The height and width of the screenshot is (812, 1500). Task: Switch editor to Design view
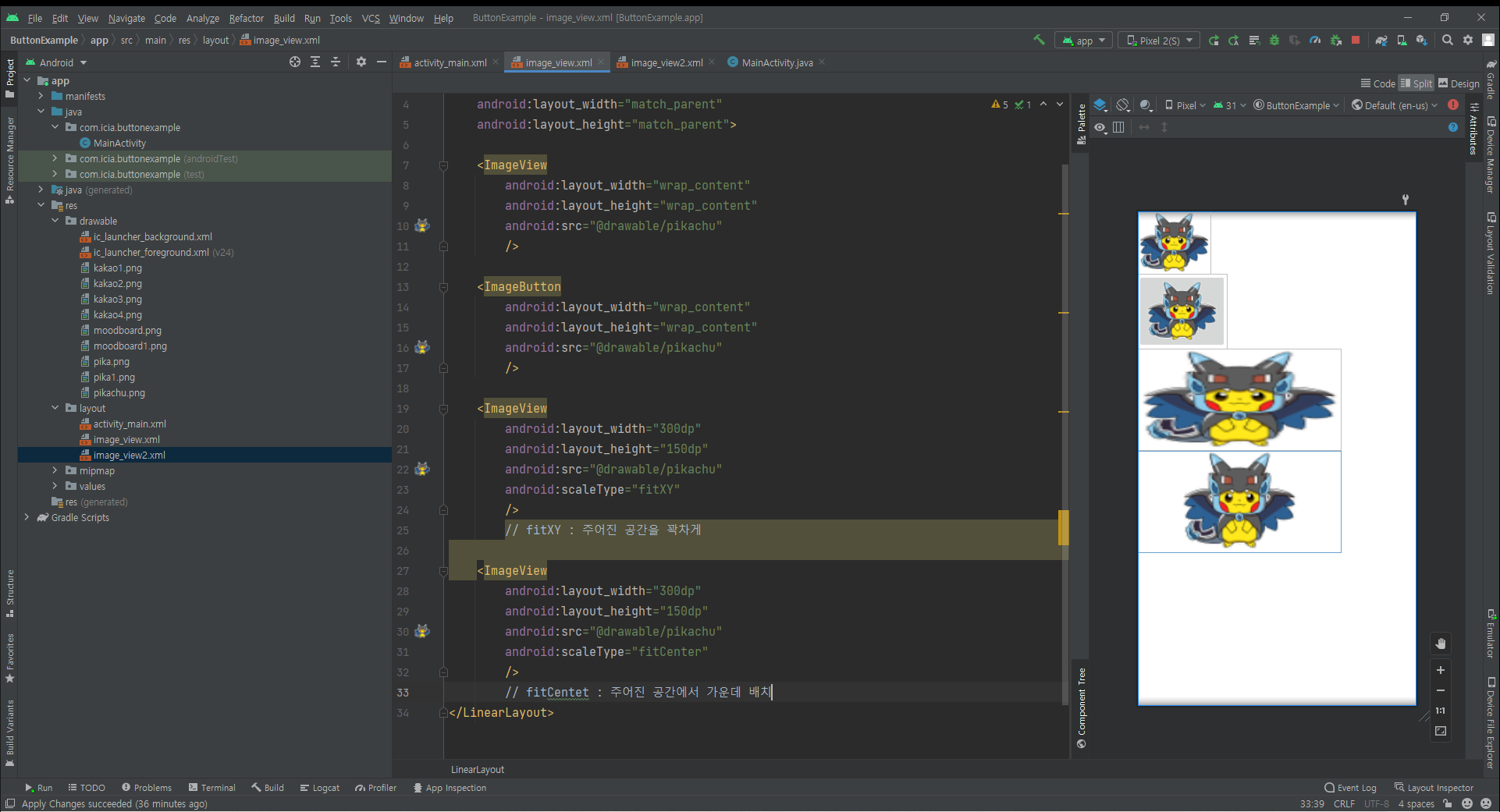[1459, 83]
